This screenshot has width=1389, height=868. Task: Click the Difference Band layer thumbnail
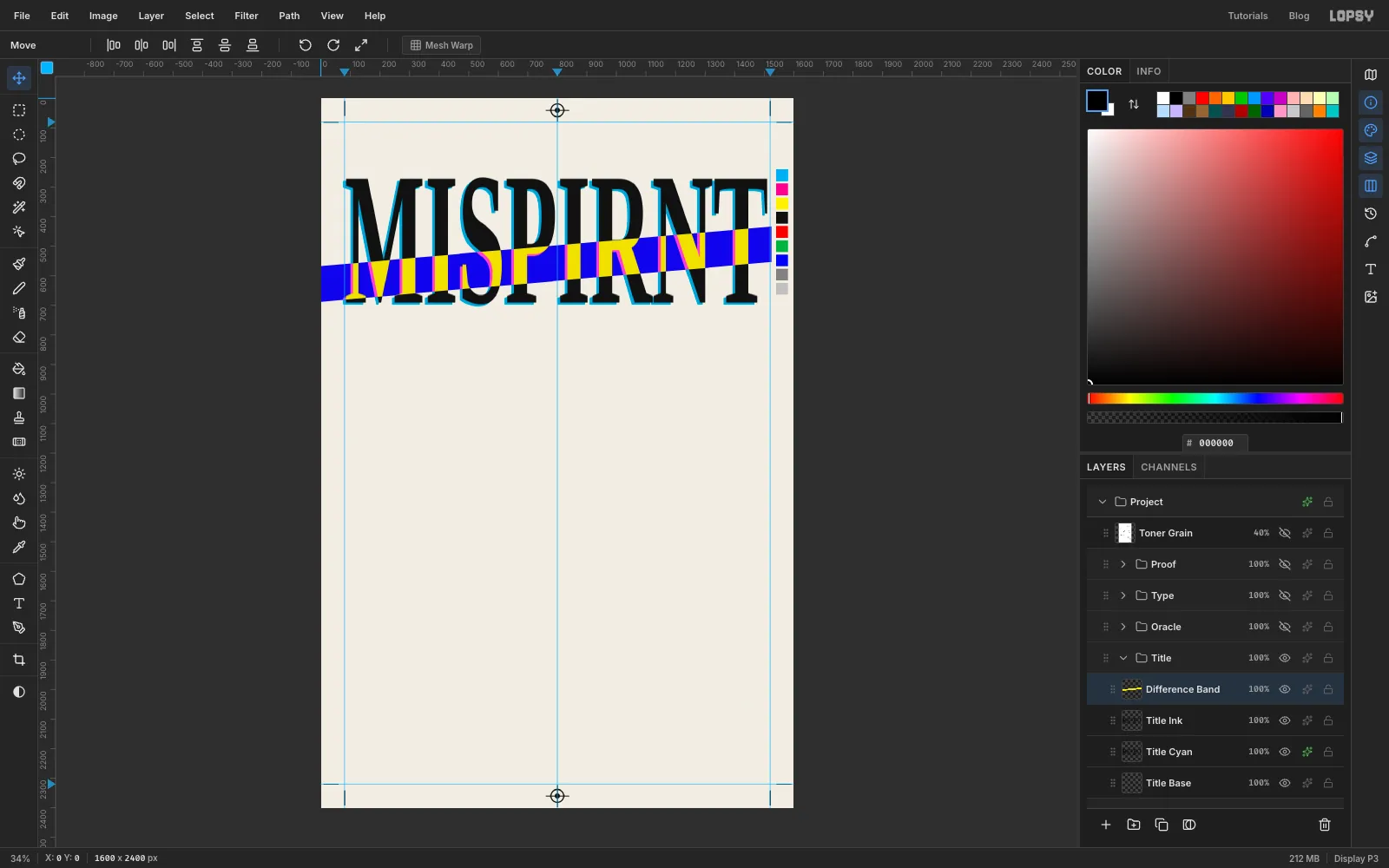[x=1132, y=689]
